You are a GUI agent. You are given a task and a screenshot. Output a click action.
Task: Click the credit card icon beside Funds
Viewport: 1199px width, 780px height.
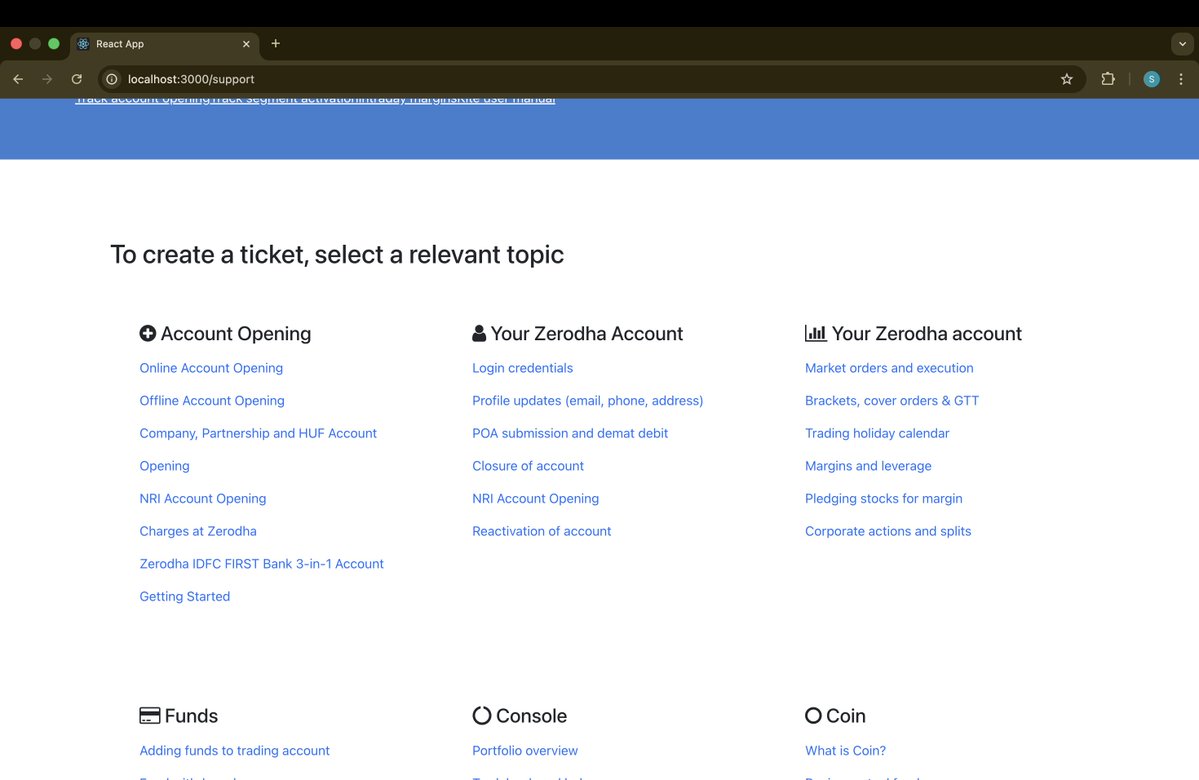[x=150, y=716]
